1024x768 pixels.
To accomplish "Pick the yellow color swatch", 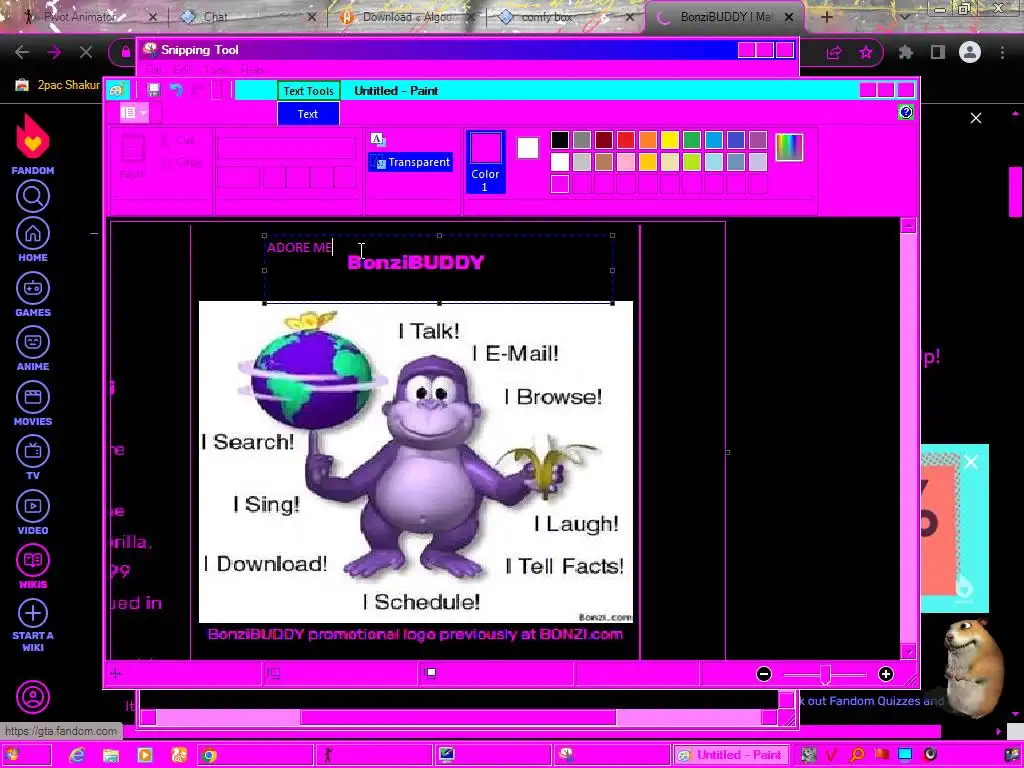I will coord(669,140).
